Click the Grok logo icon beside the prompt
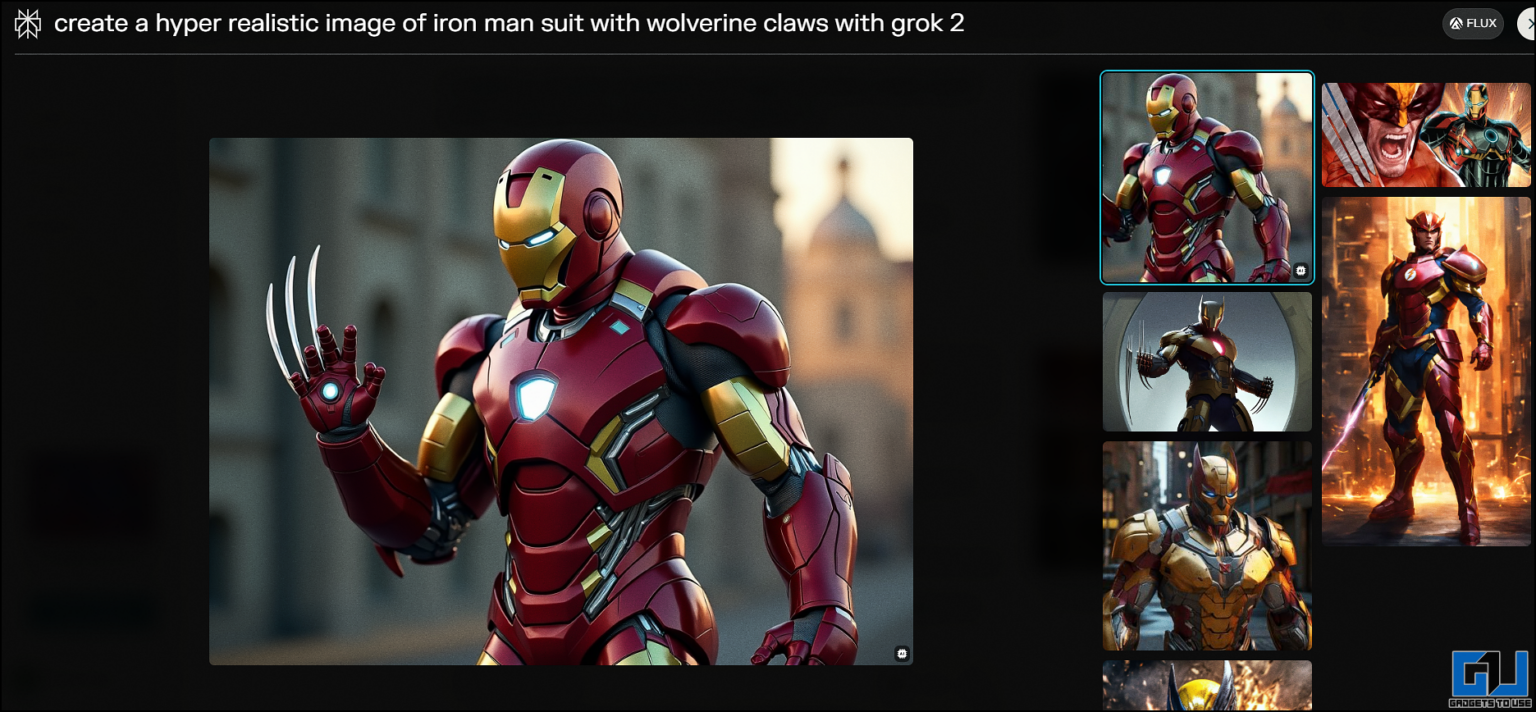This screenshot has width=1536, height=712. pyautogui.click(x=28, y=24)
